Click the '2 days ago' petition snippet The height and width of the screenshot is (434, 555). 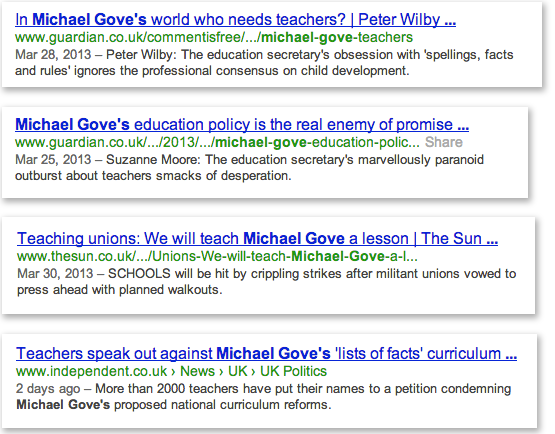point(264,396)
